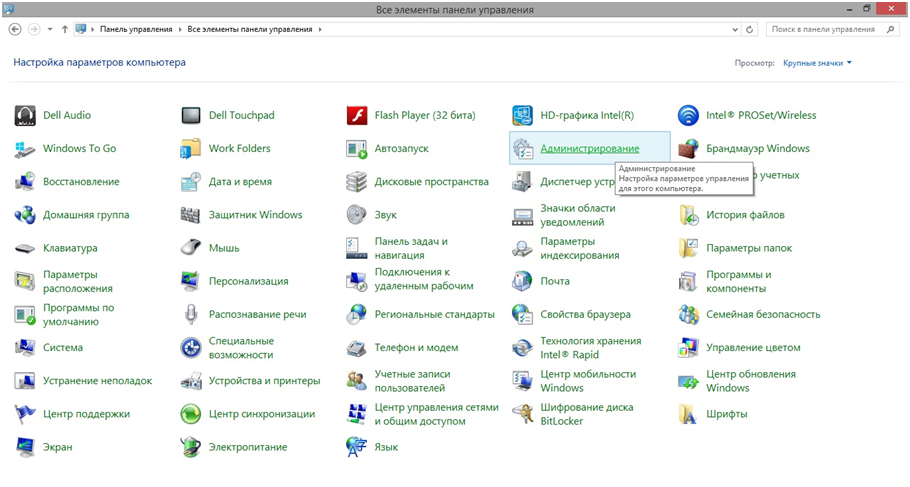This screenshot has height=487, width=910.
Task: Select Панель управления in the breadcrumb
Action: pos(136,30)
